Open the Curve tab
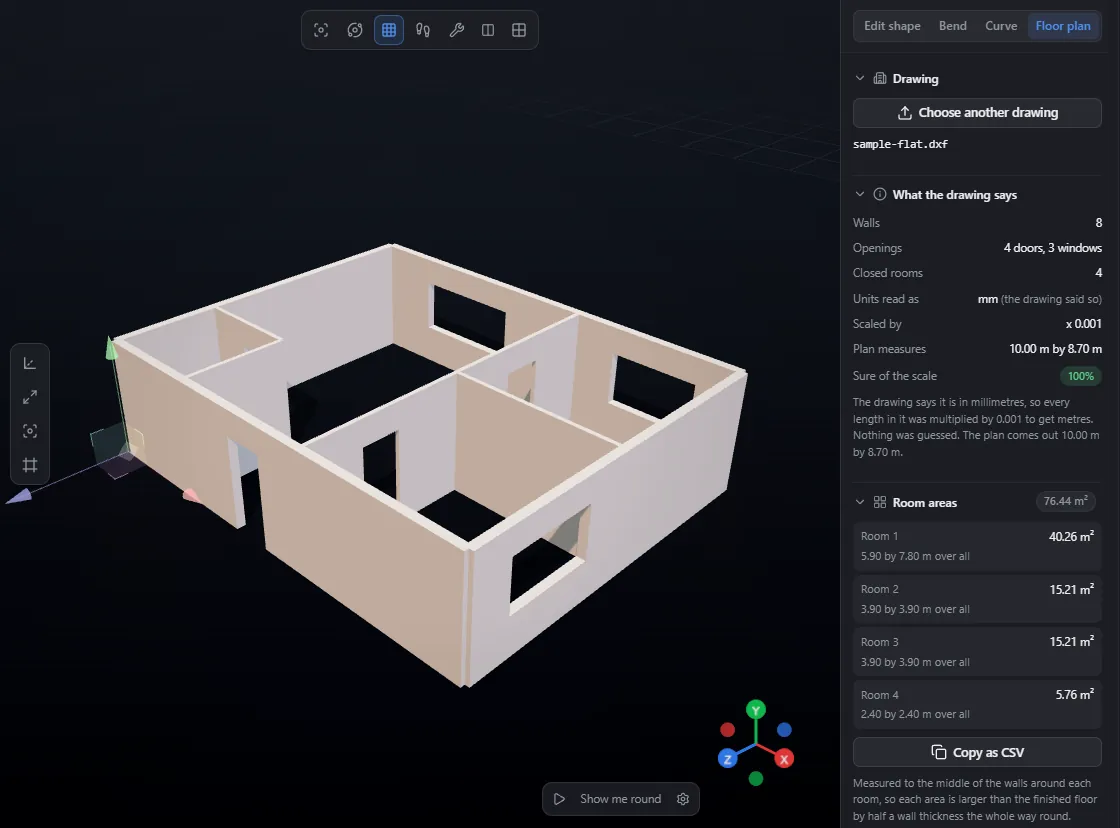This screenshot has width=1120, height=828. (1001, 26)
